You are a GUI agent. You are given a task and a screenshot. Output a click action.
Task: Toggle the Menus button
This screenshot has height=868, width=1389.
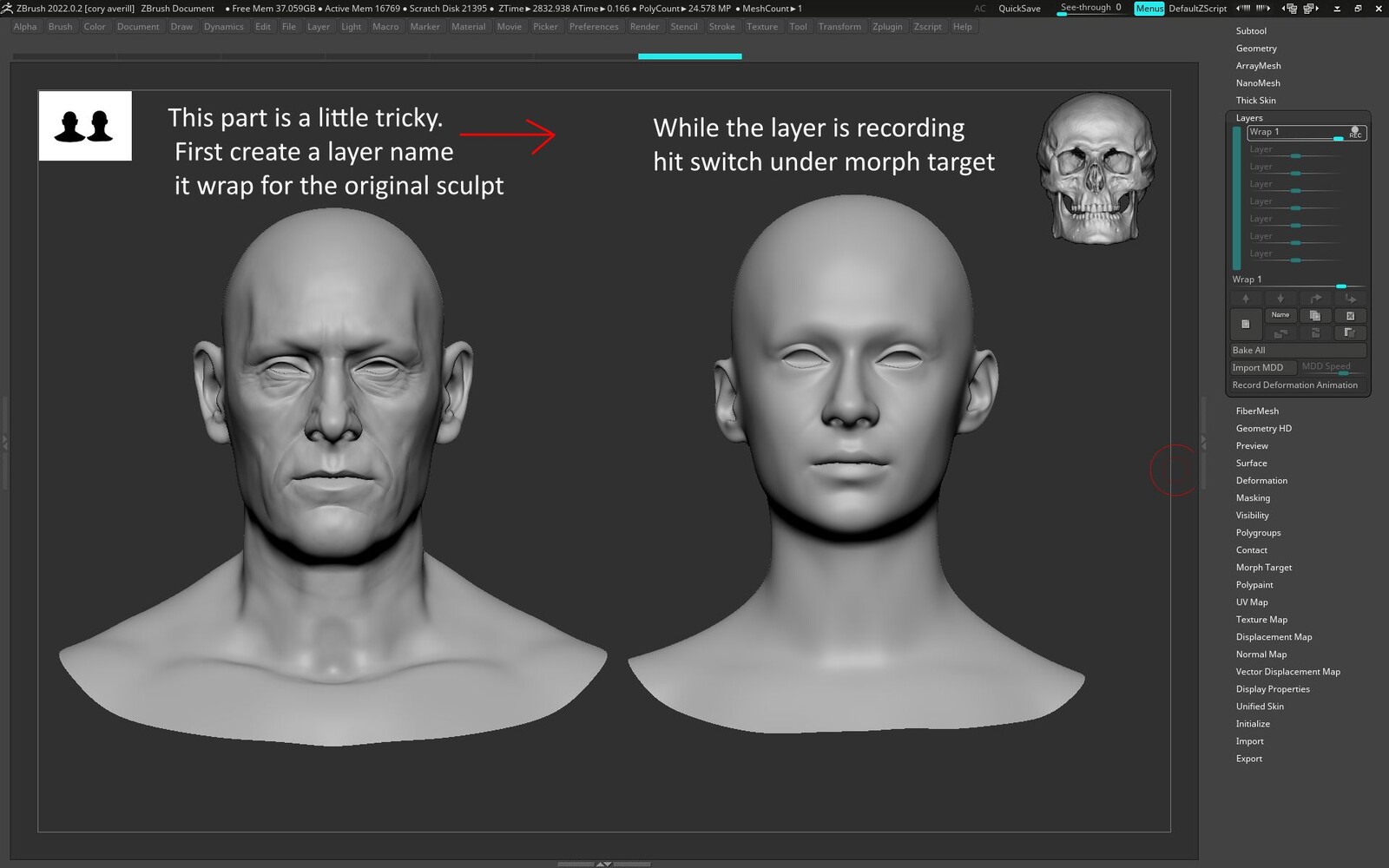pos(1149,8)
